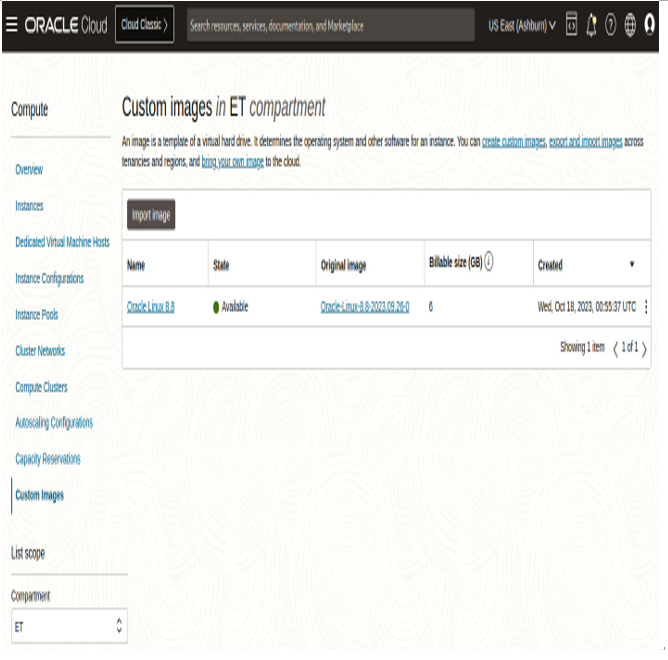Click the Wed, Oct 18, 2023 created date
The image size is (668, 660).
click(x=587, y=306)
